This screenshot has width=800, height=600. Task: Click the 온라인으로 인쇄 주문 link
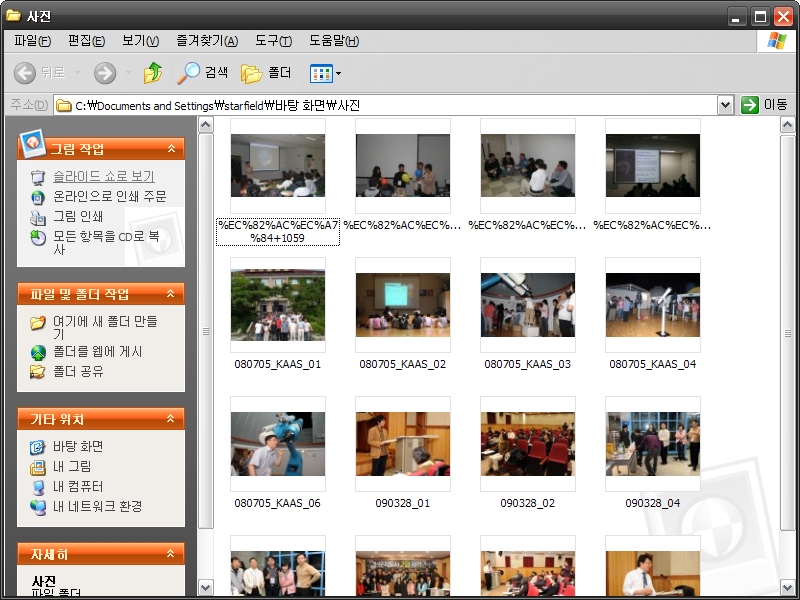[110, 196]
